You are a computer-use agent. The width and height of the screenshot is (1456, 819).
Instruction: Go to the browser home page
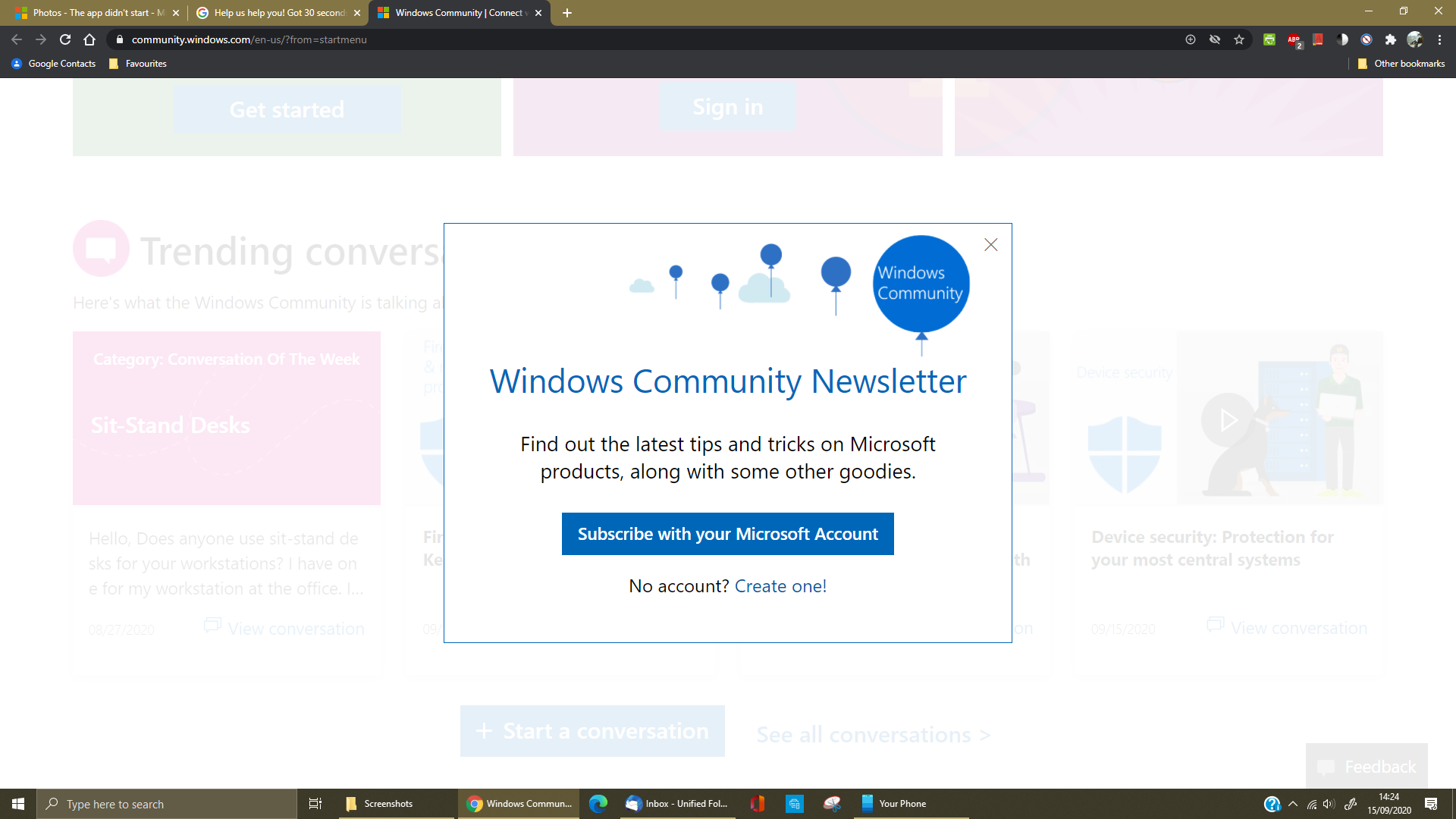click(x=89, y=39)
